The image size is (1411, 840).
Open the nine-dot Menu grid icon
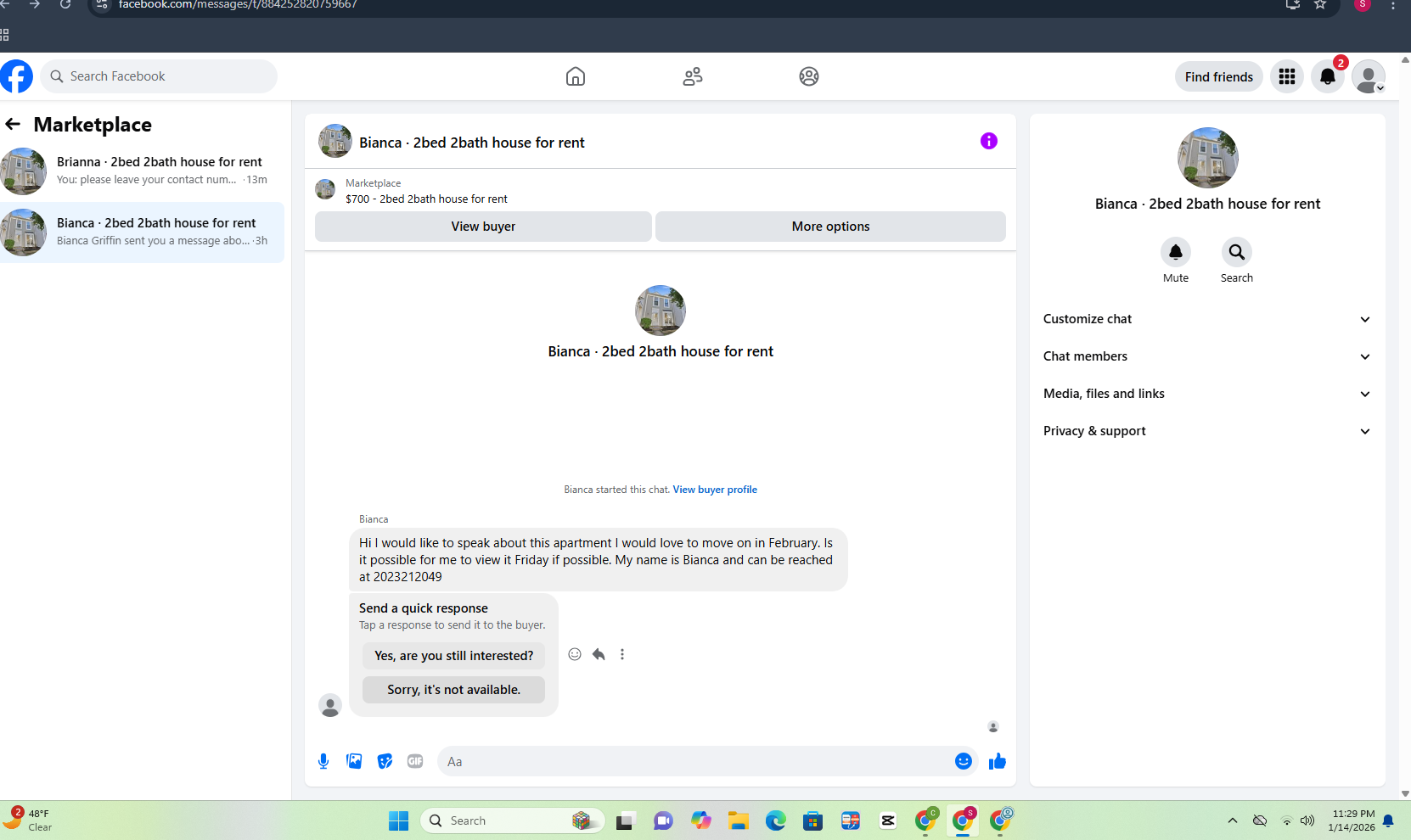point(1287,76)
